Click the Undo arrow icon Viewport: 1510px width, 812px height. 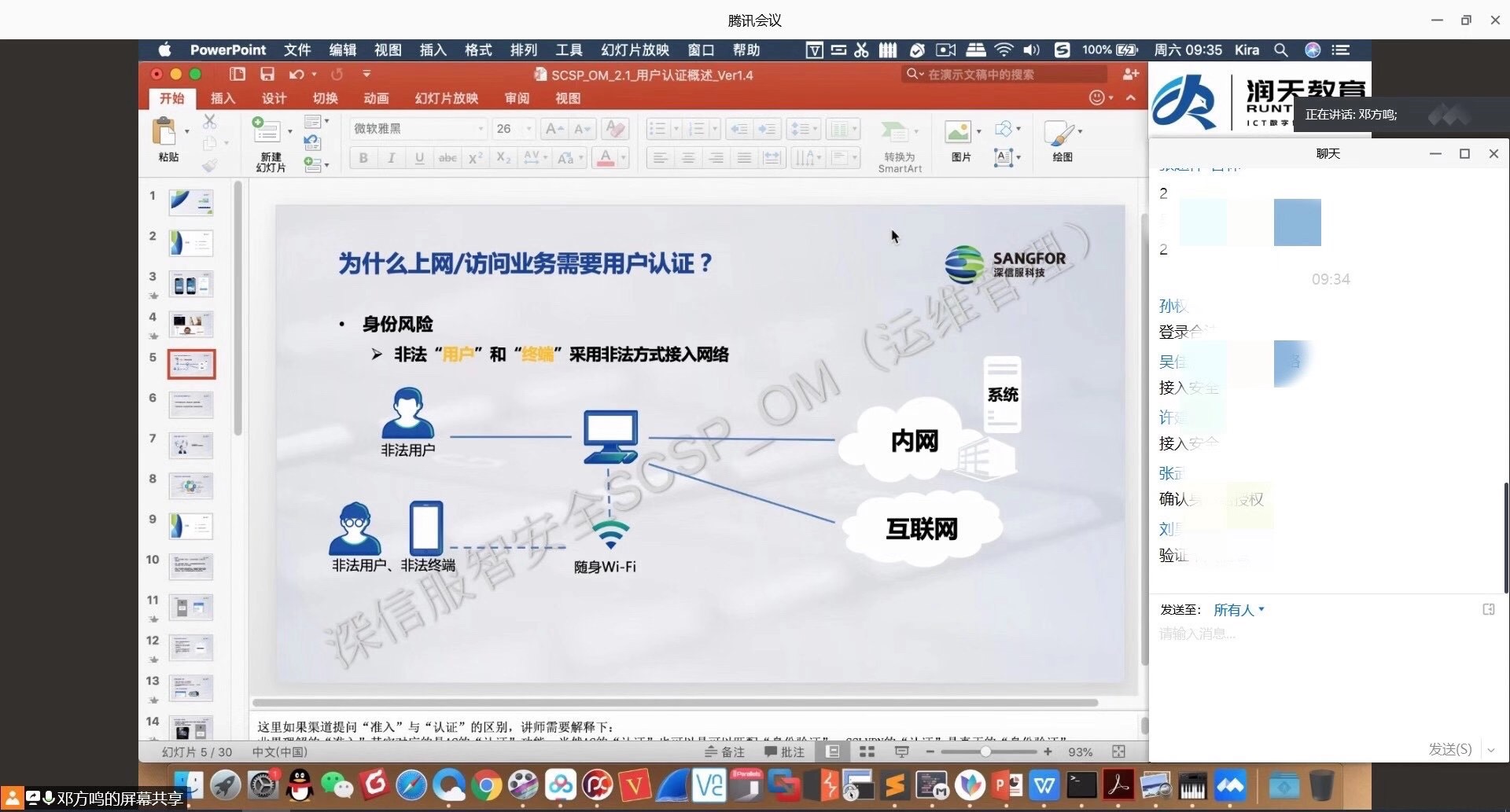pos(296,74)
